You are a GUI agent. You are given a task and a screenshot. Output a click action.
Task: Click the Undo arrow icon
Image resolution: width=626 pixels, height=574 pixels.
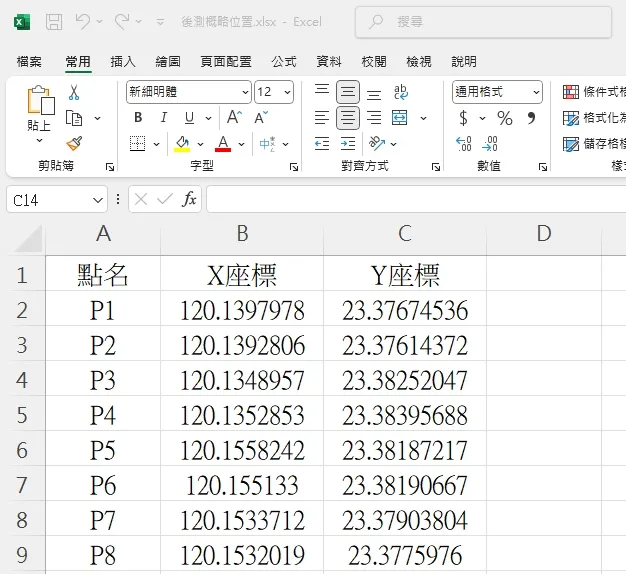(83, 21)
